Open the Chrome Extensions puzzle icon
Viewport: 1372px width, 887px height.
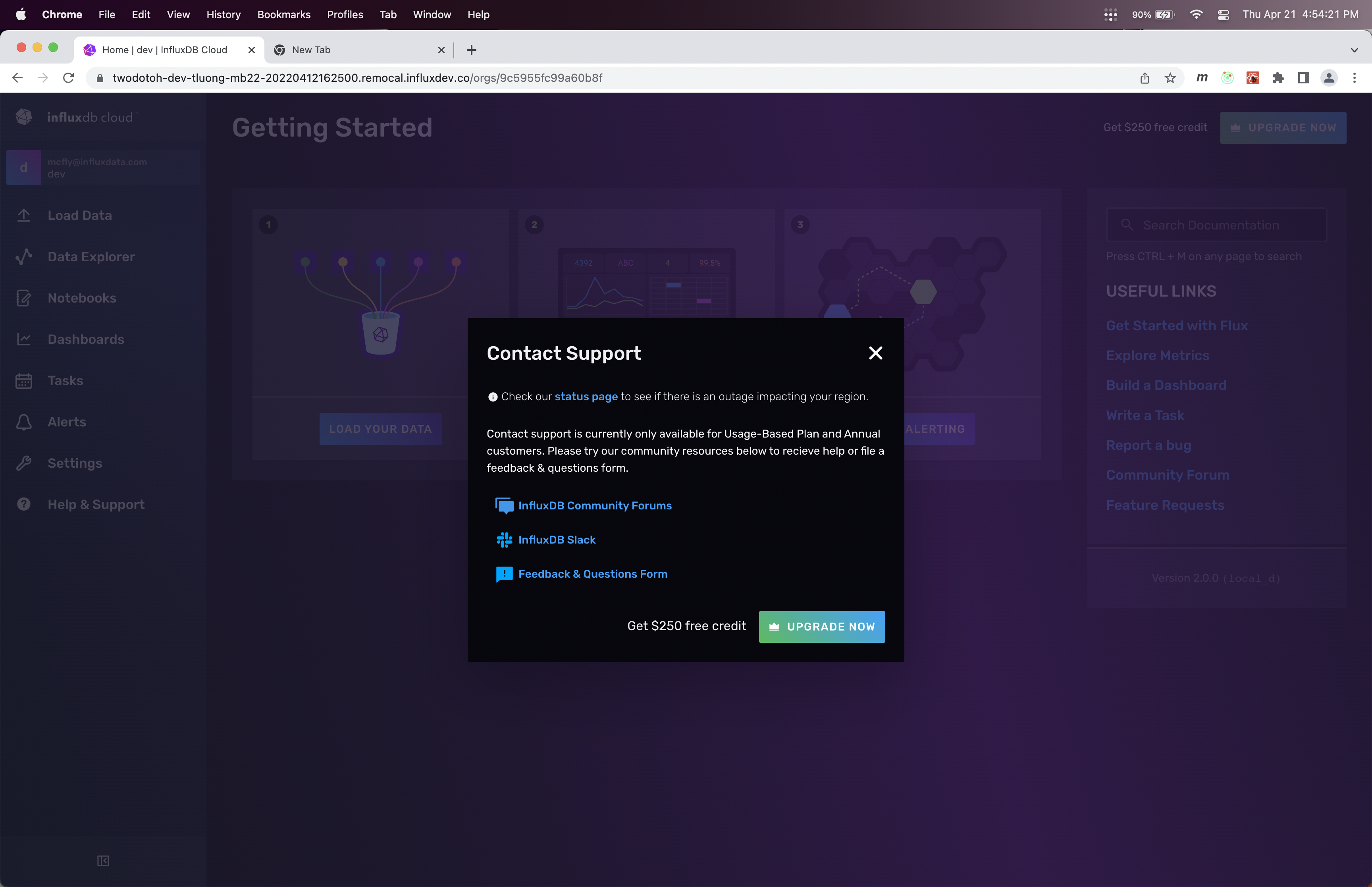pyautogui.click(x=1278, y=78)
